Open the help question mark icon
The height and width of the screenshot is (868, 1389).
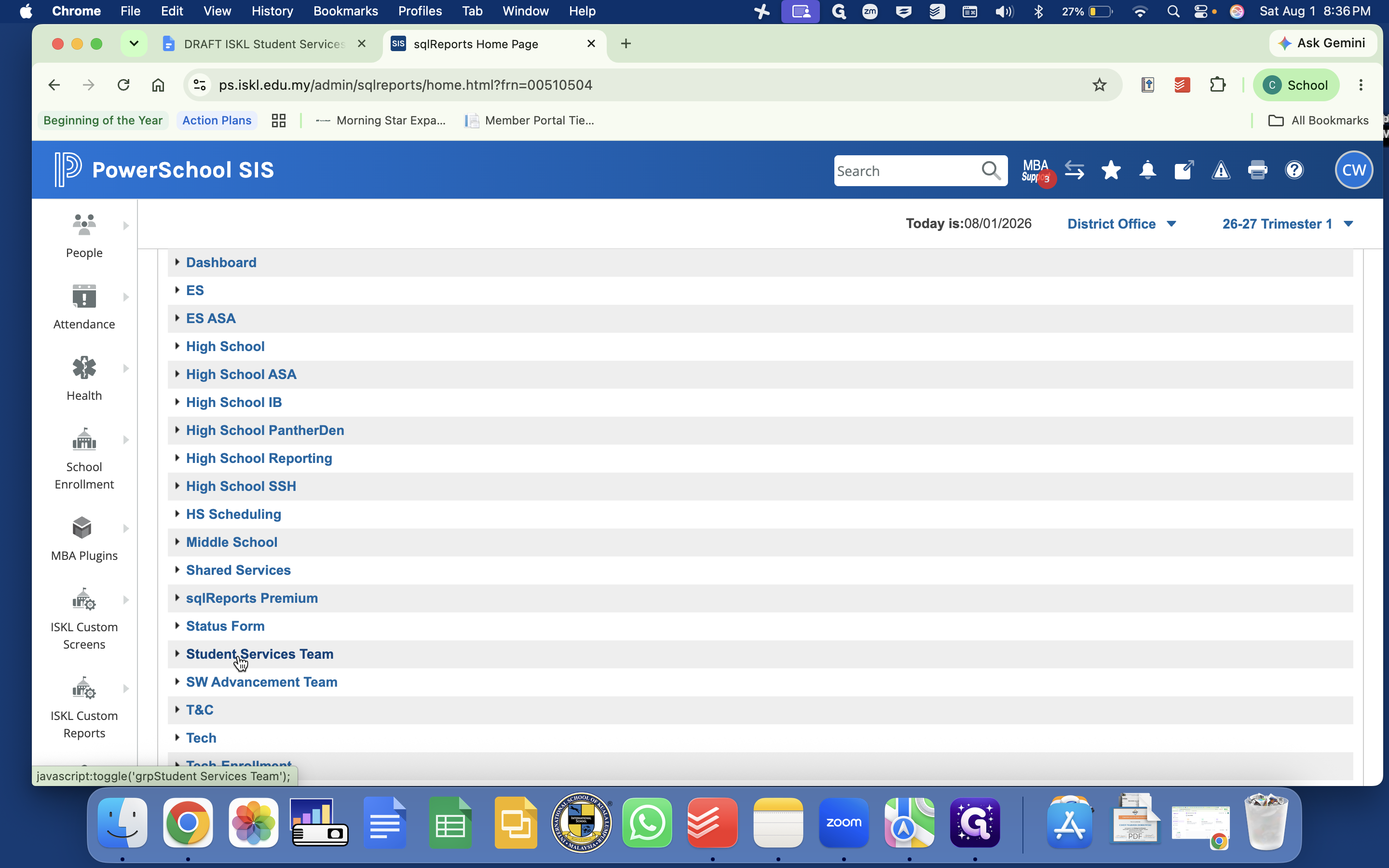click(1294, 170)
